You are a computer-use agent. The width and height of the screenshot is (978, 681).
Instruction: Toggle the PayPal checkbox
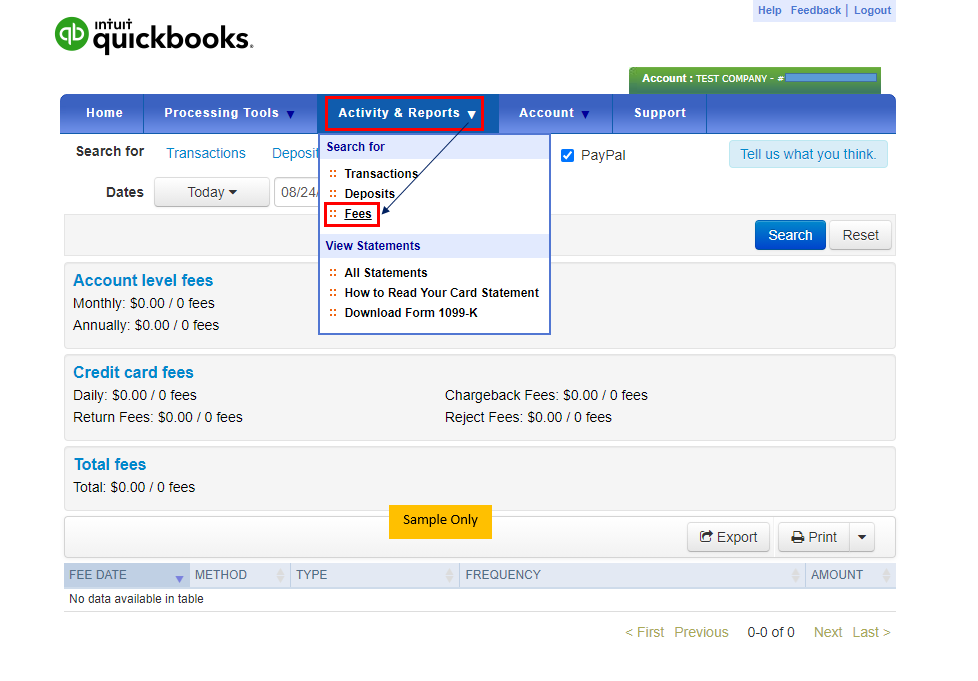tap(567, 155)
